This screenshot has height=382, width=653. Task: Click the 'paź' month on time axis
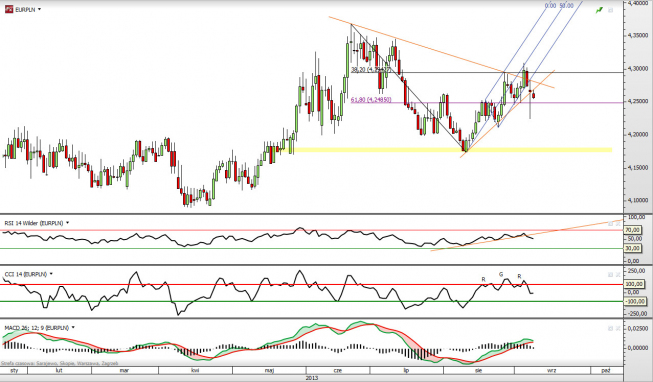606,370
